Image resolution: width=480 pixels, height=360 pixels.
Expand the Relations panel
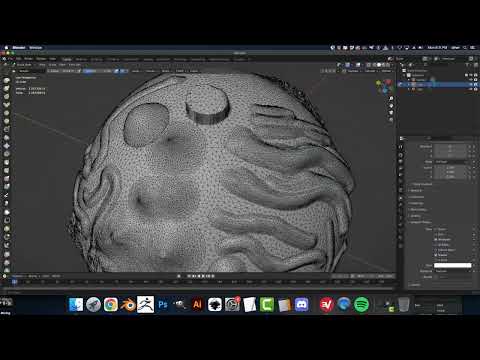pos(416,190)
